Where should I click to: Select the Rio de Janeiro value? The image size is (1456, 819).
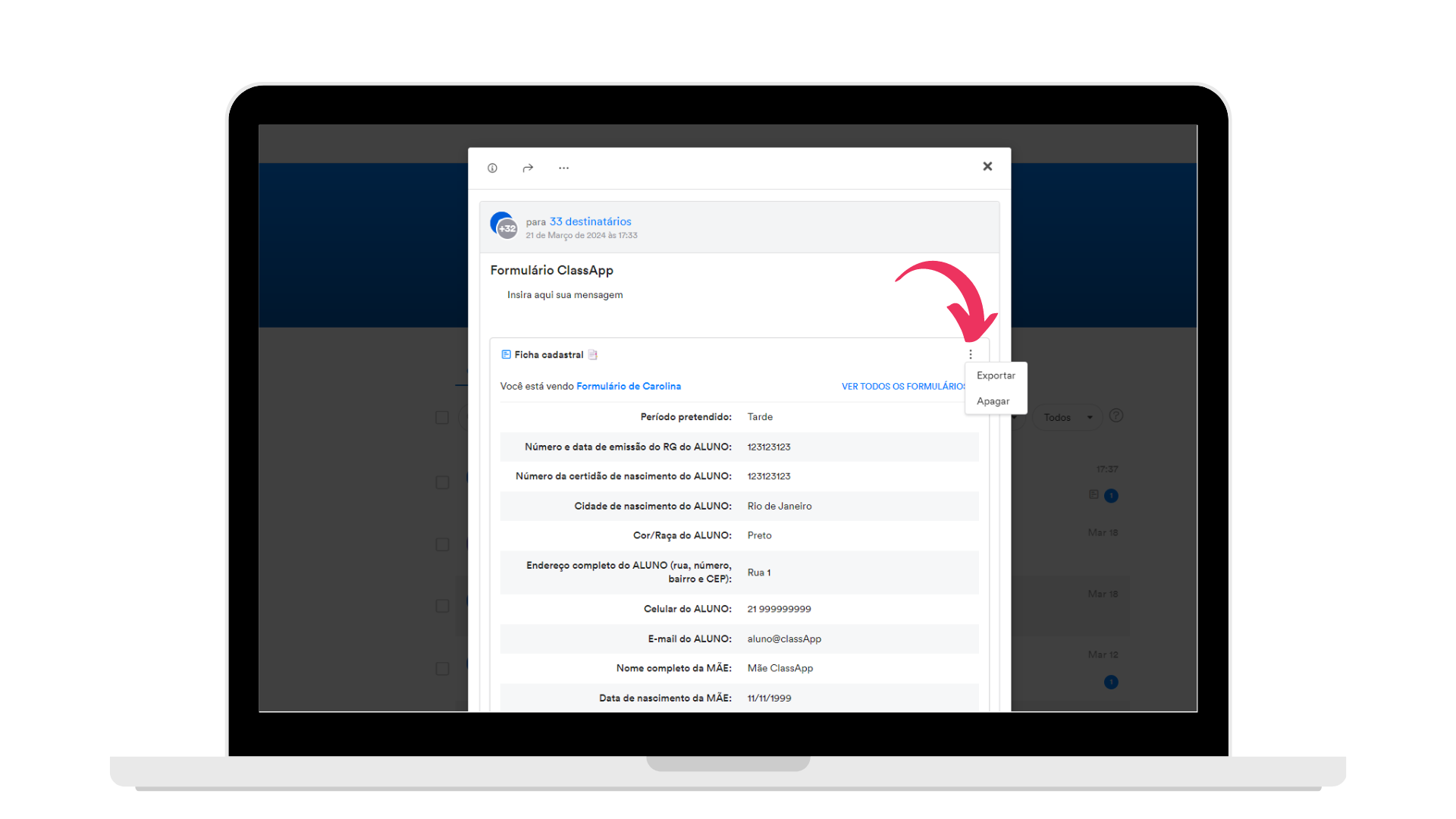(x=780, y=506)
